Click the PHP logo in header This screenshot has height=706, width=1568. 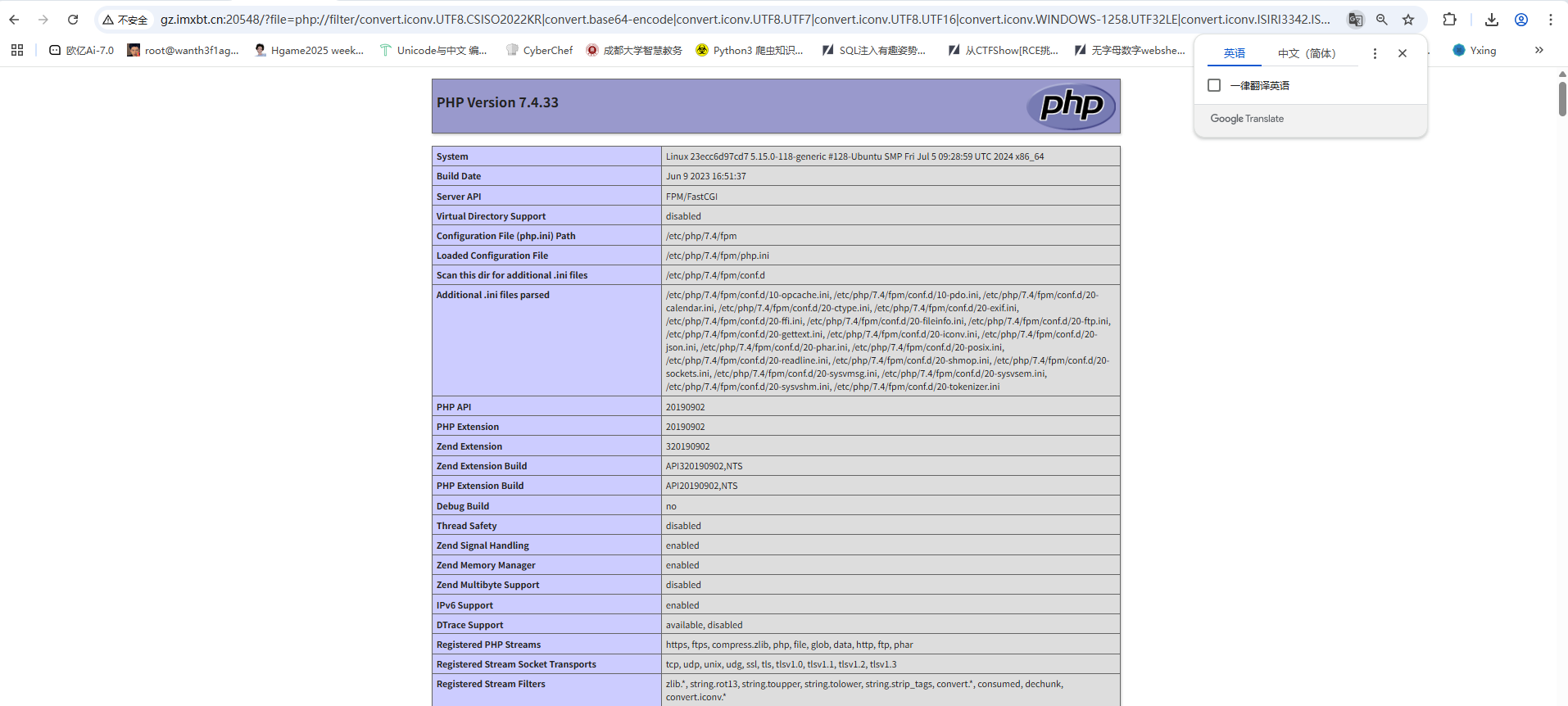[1072, 106]
